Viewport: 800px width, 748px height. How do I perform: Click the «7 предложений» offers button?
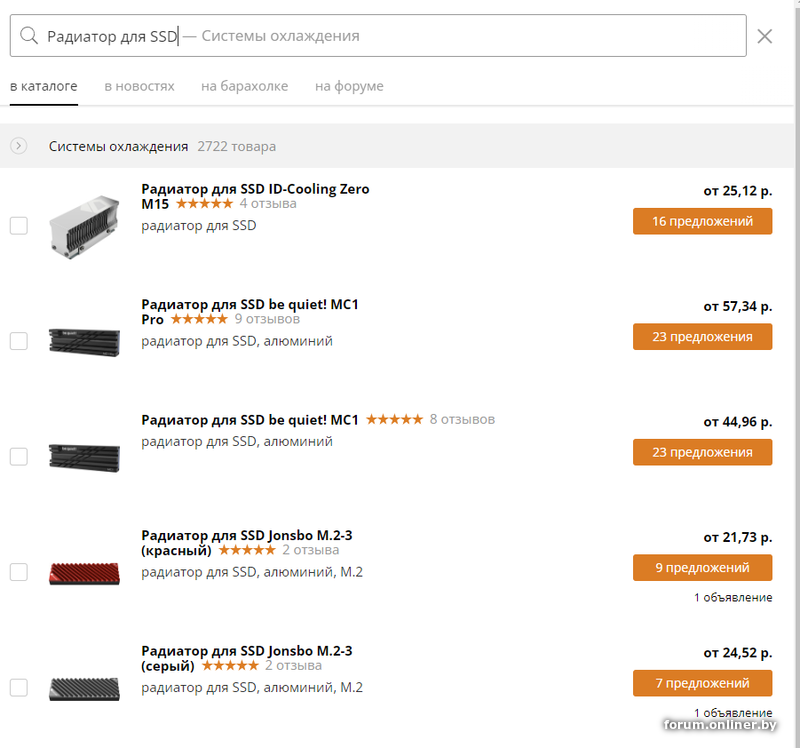[702, 683]
